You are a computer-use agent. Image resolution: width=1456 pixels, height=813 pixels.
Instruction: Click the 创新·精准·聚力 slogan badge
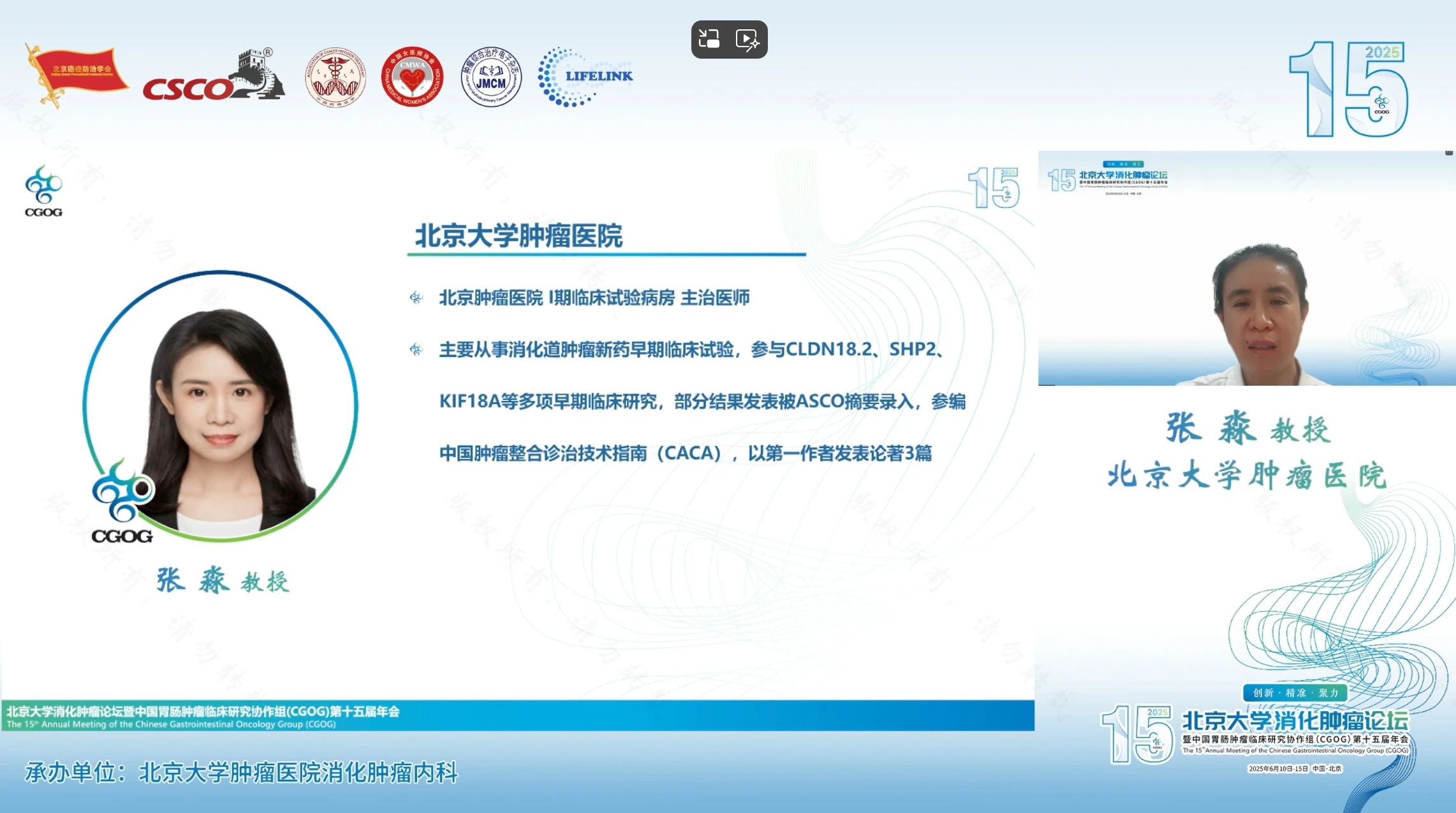tap(1295, 692)
